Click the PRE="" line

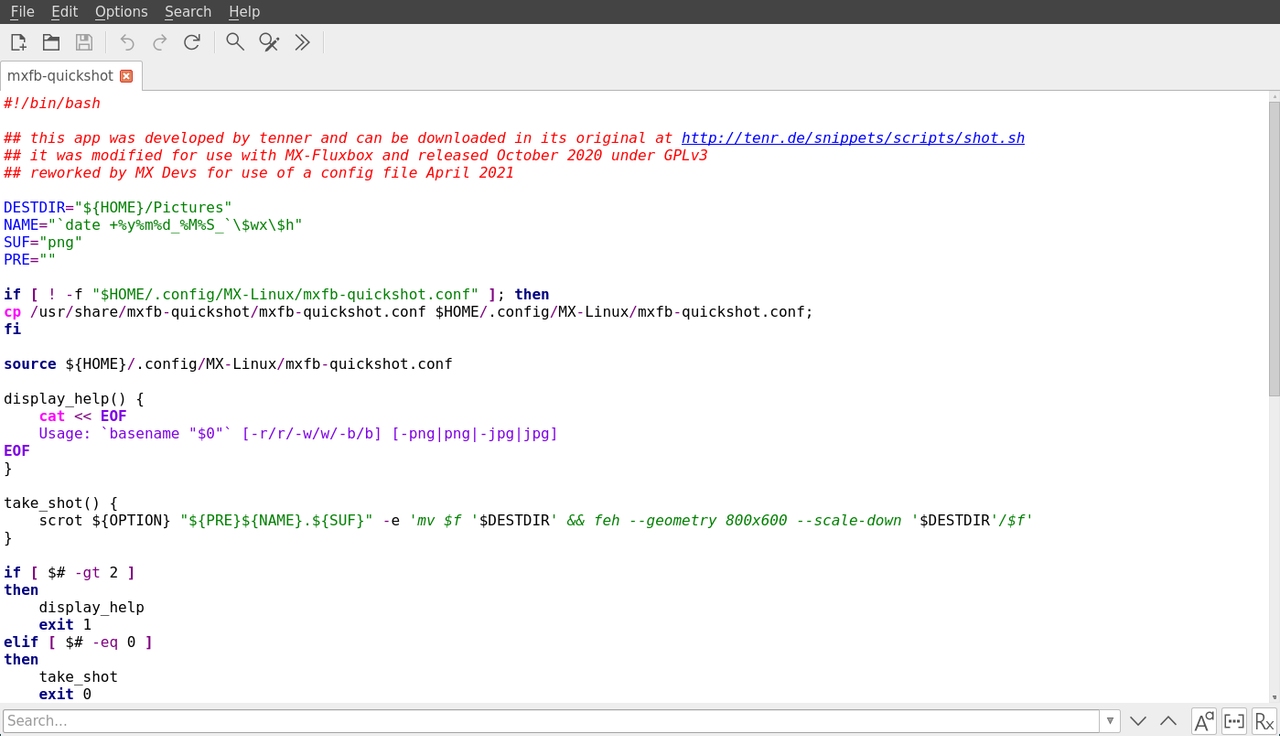coord(30,259)
